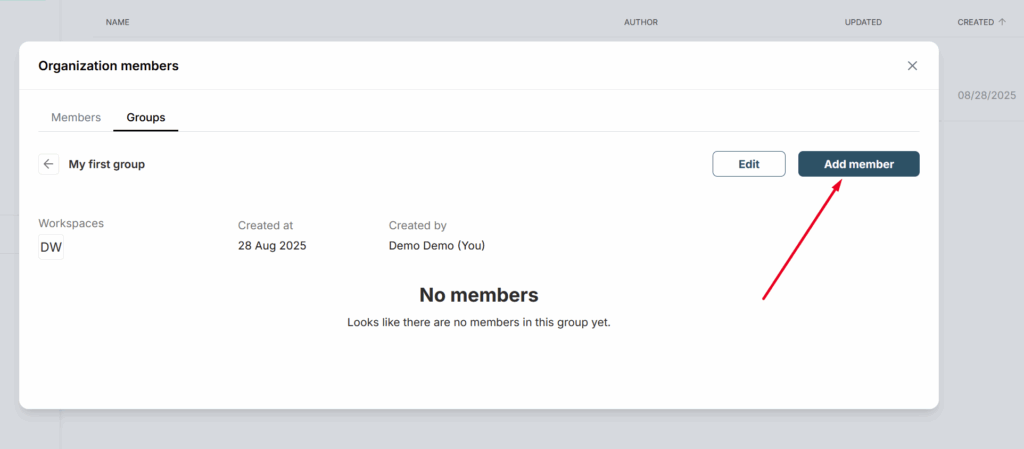The width and height of the screenshot is (1024, 449).
Task: Click the CREATED column sort arrow
Action: coord(1002,22)
